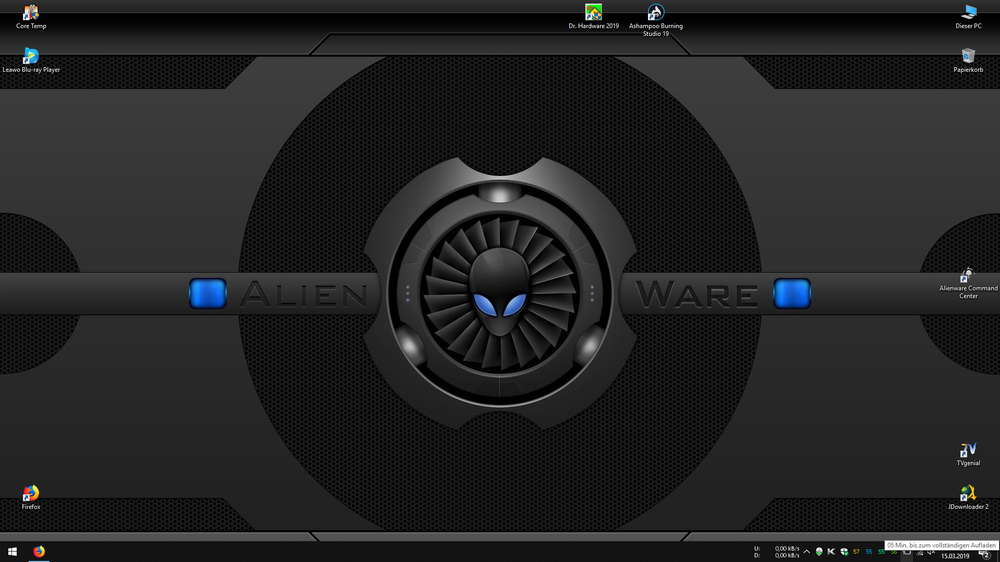Click the Dieser PC desktop icon
The image size is (1000, 562).
(x=968, y=14)
